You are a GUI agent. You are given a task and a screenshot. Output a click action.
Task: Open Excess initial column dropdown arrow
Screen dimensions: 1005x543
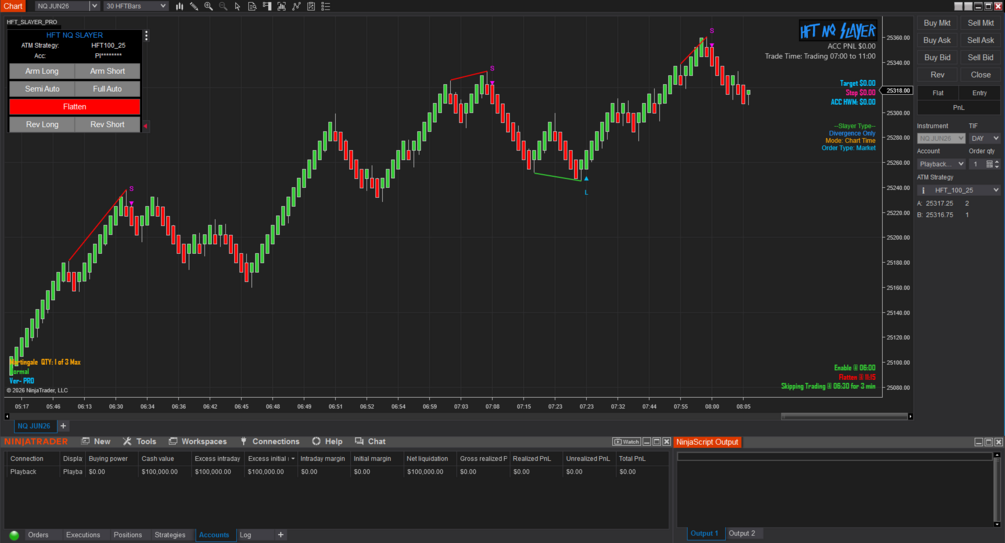[x=293, y=458]
